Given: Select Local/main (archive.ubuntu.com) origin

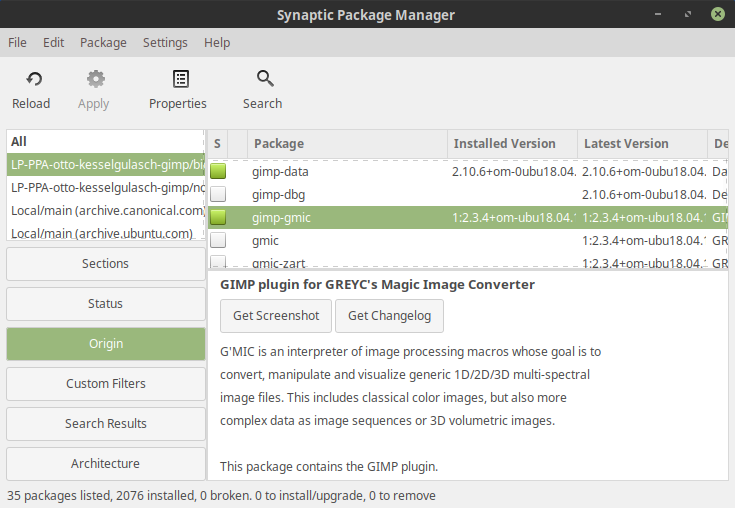Looking at the screenshot, I should 105,232.
